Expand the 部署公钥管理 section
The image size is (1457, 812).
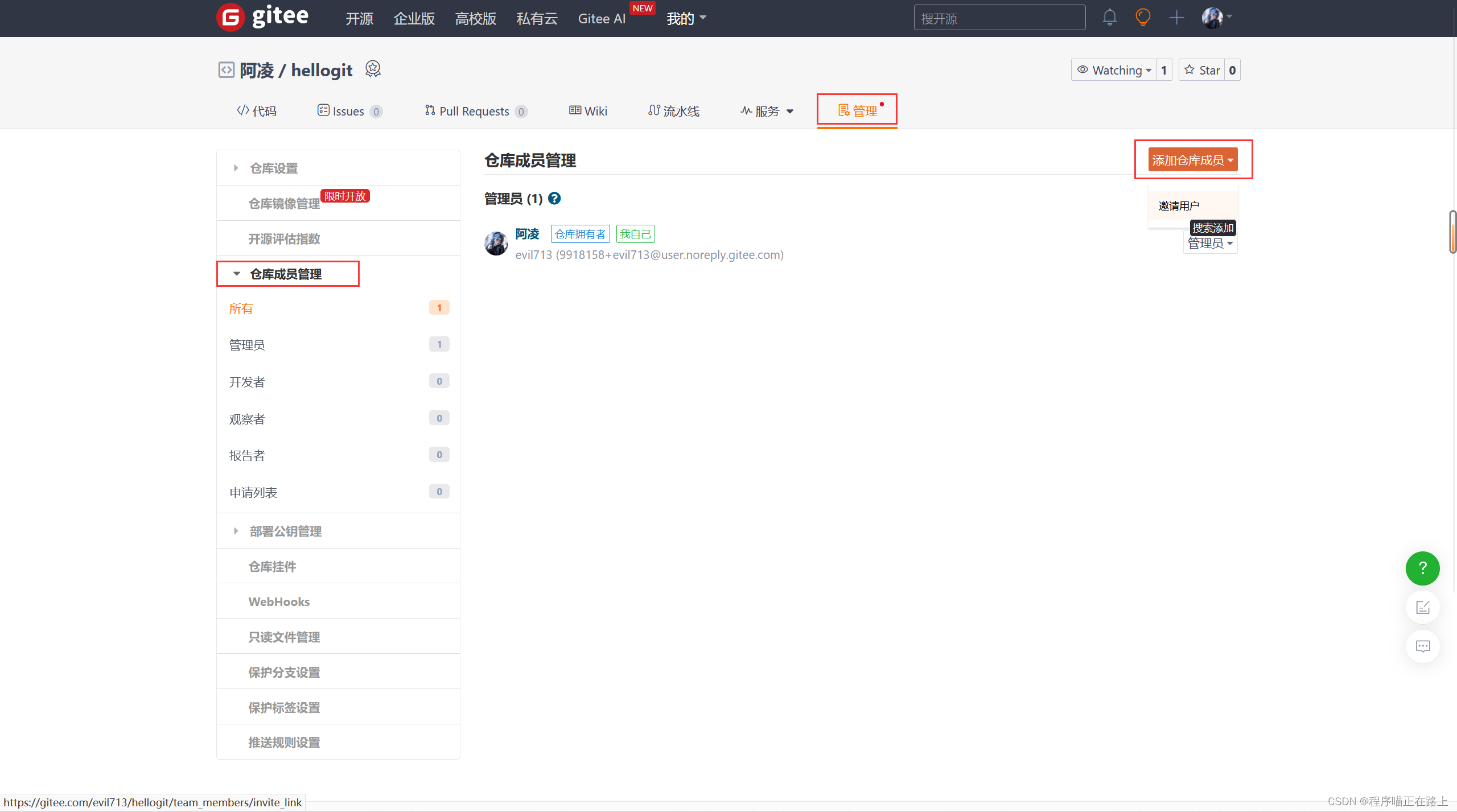pyautogui.click(x=285, y=531)
